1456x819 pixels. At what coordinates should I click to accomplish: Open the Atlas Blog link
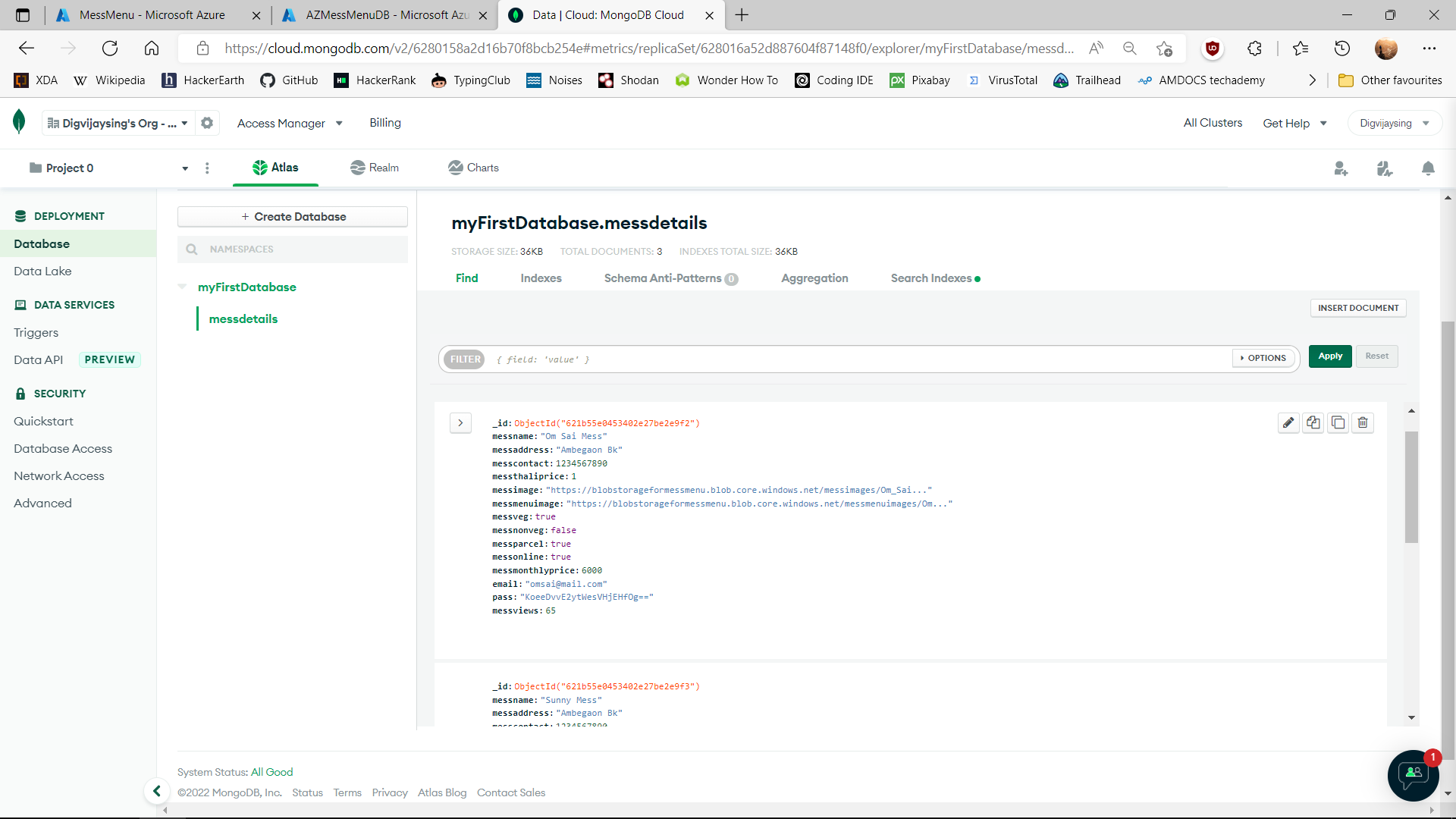click(442, 792)
